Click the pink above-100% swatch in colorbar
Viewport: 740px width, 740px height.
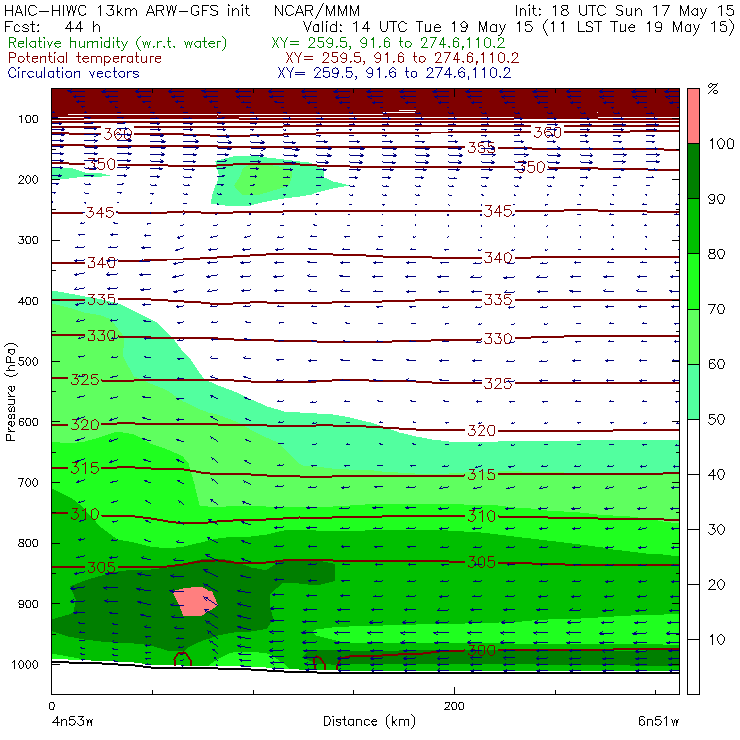pyautogui.click(x=693, y=116)
